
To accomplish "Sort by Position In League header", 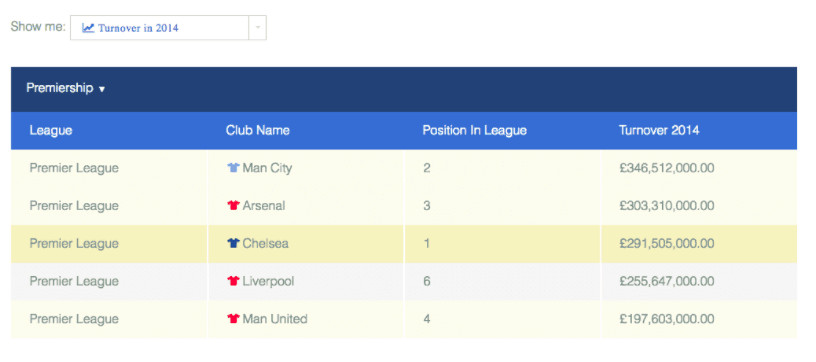I will coord(475,131).
